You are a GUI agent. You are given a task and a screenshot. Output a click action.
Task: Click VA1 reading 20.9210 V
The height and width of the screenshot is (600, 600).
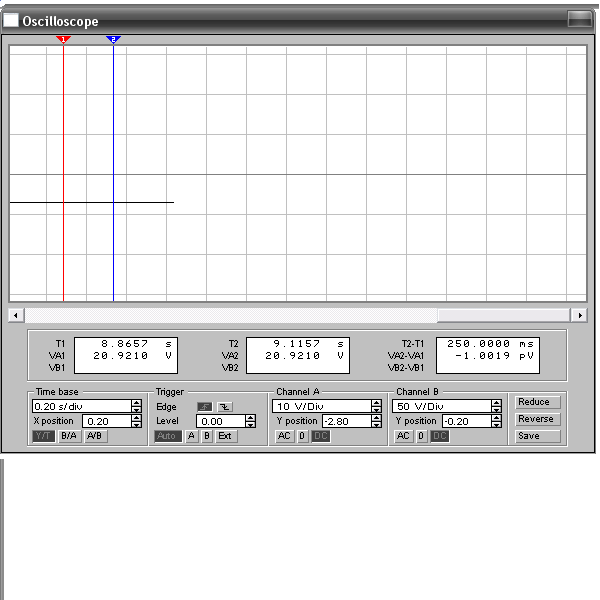click(x=132, y=356)
